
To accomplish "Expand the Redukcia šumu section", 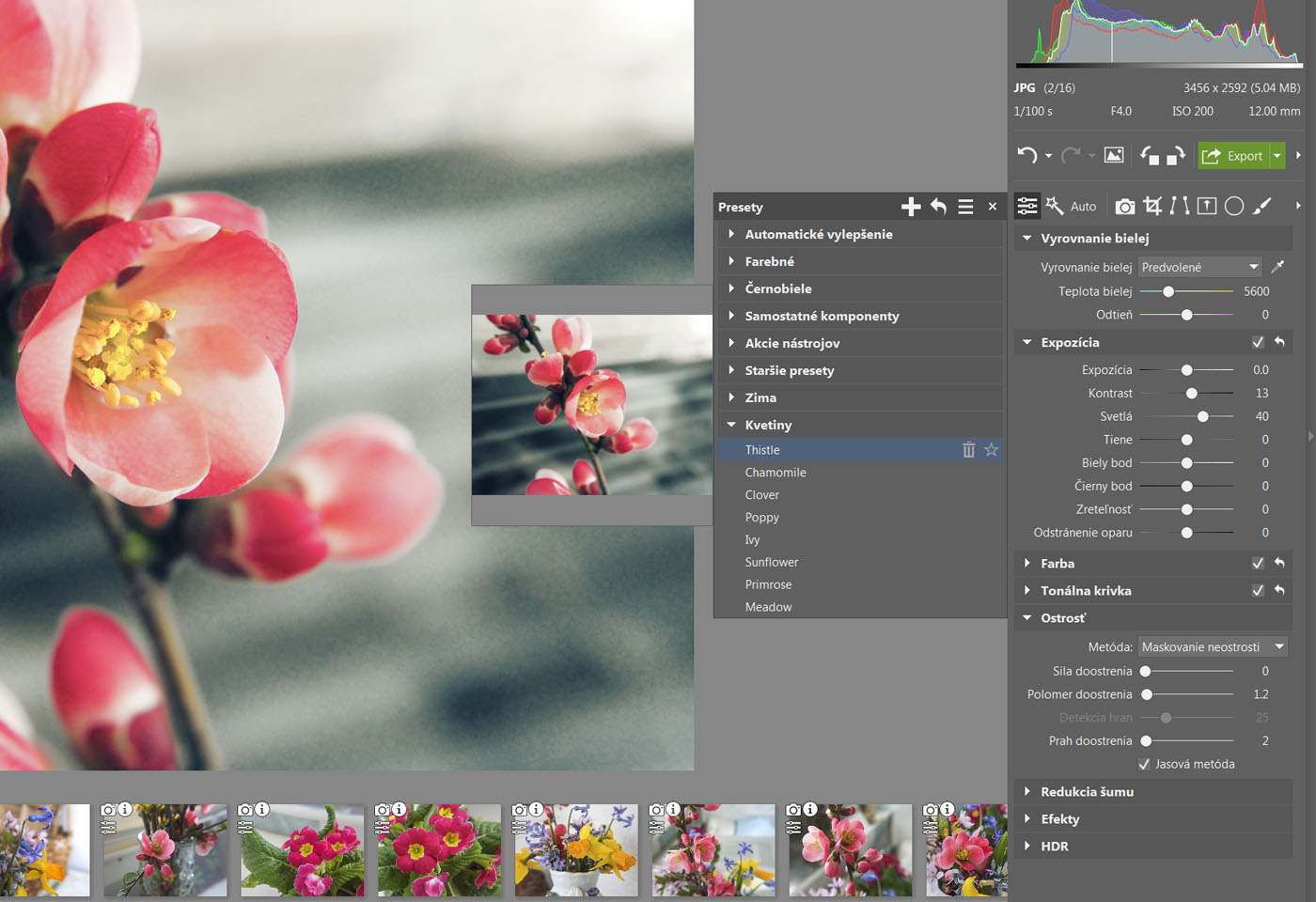I will click(1027, 791).
